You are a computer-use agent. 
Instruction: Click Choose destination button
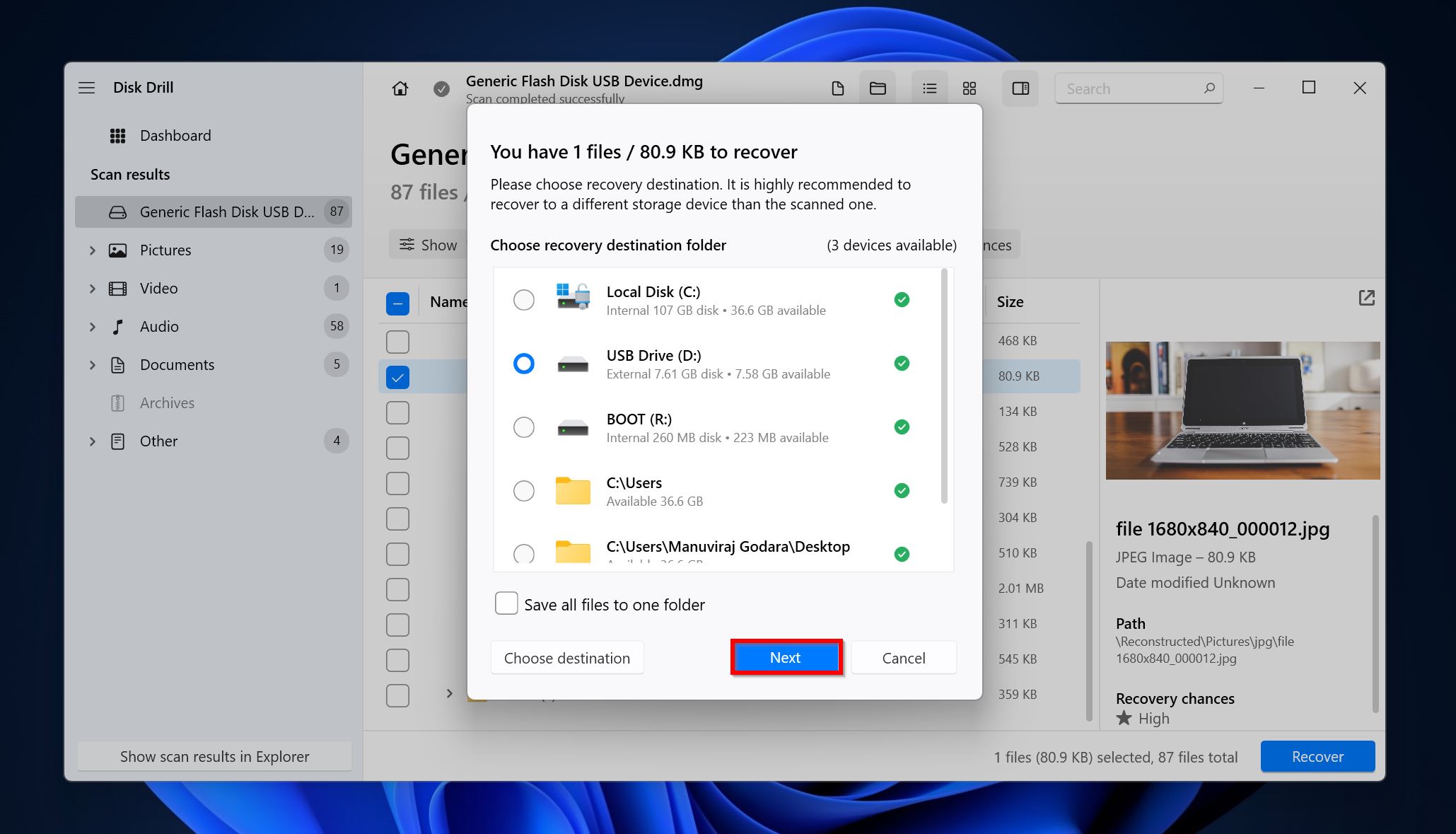click(x=567, y=657)
